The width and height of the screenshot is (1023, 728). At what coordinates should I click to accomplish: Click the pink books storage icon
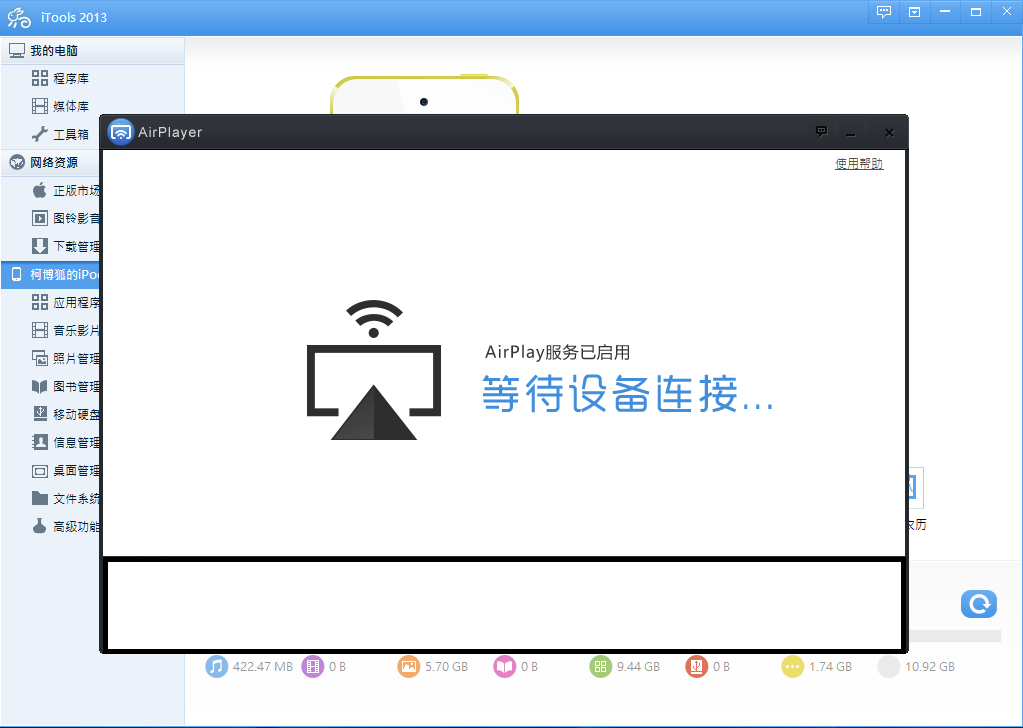[x=505, y=667]
